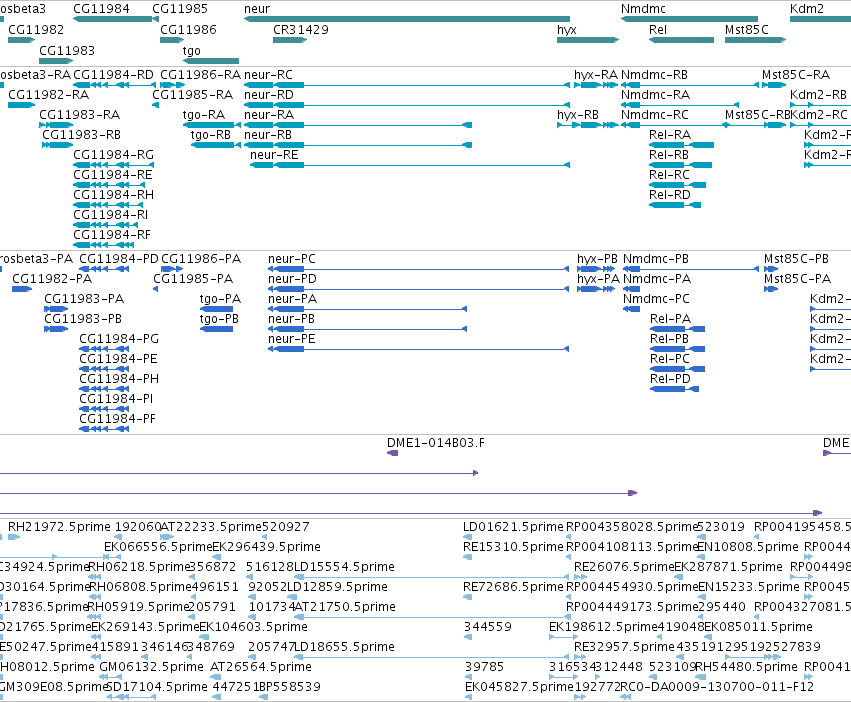Click protein Mst85C-PA
851x702 pixels.
pos(771,289)
